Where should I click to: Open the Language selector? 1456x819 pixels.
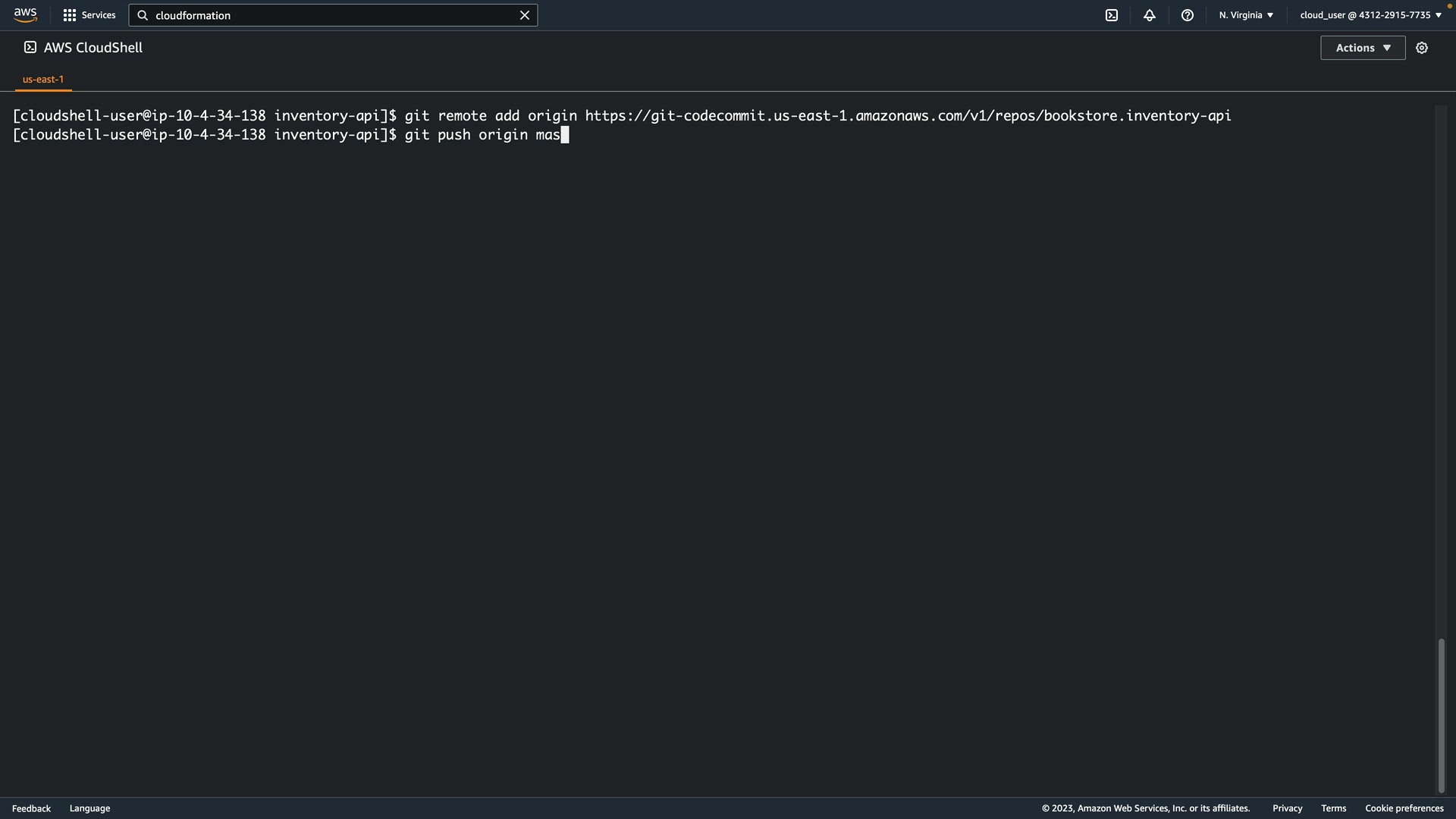pos(89,808)
